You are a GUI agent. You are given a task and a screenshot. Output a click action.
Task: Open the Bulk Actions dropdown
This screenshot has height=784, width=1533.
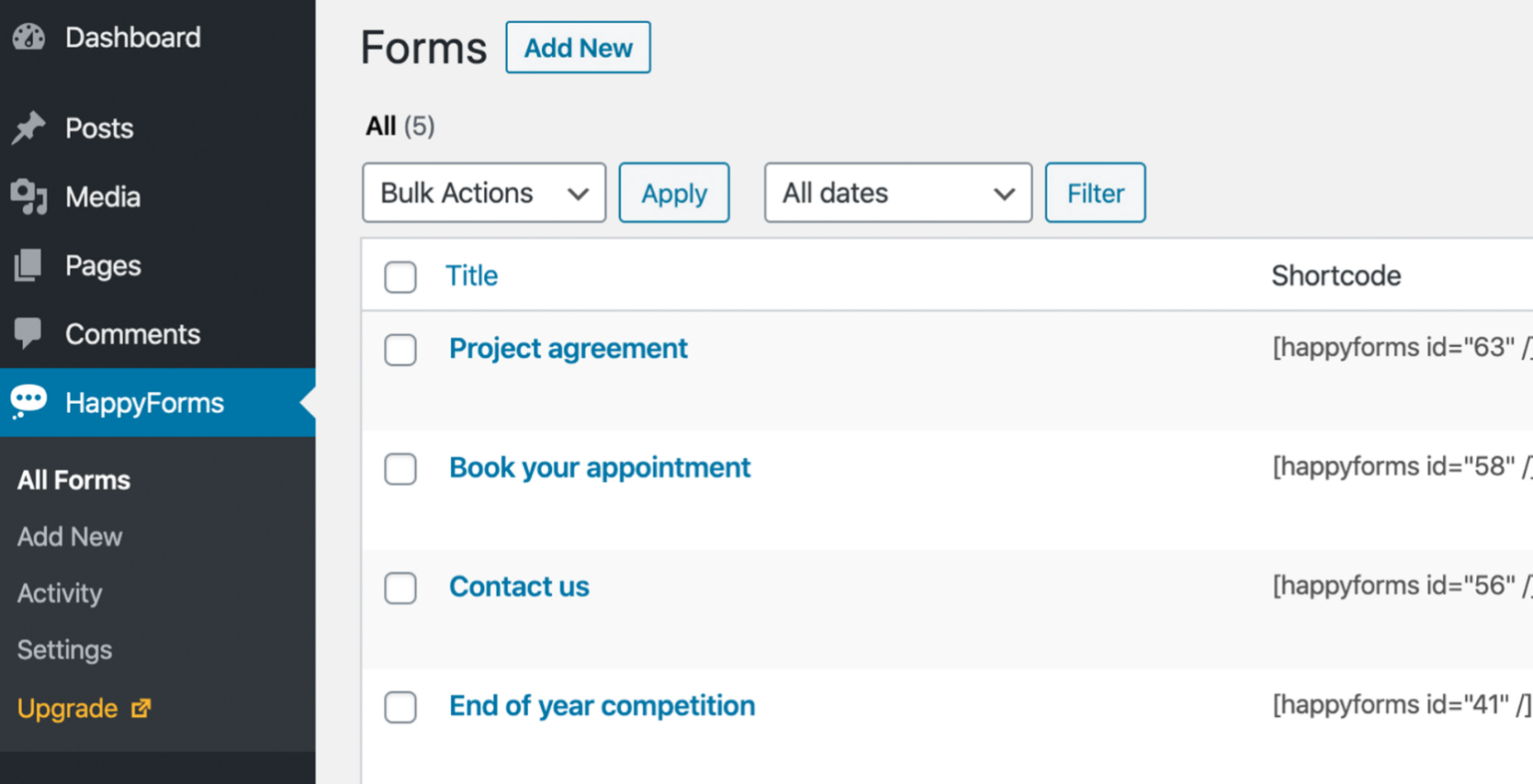tap(483, 193)
